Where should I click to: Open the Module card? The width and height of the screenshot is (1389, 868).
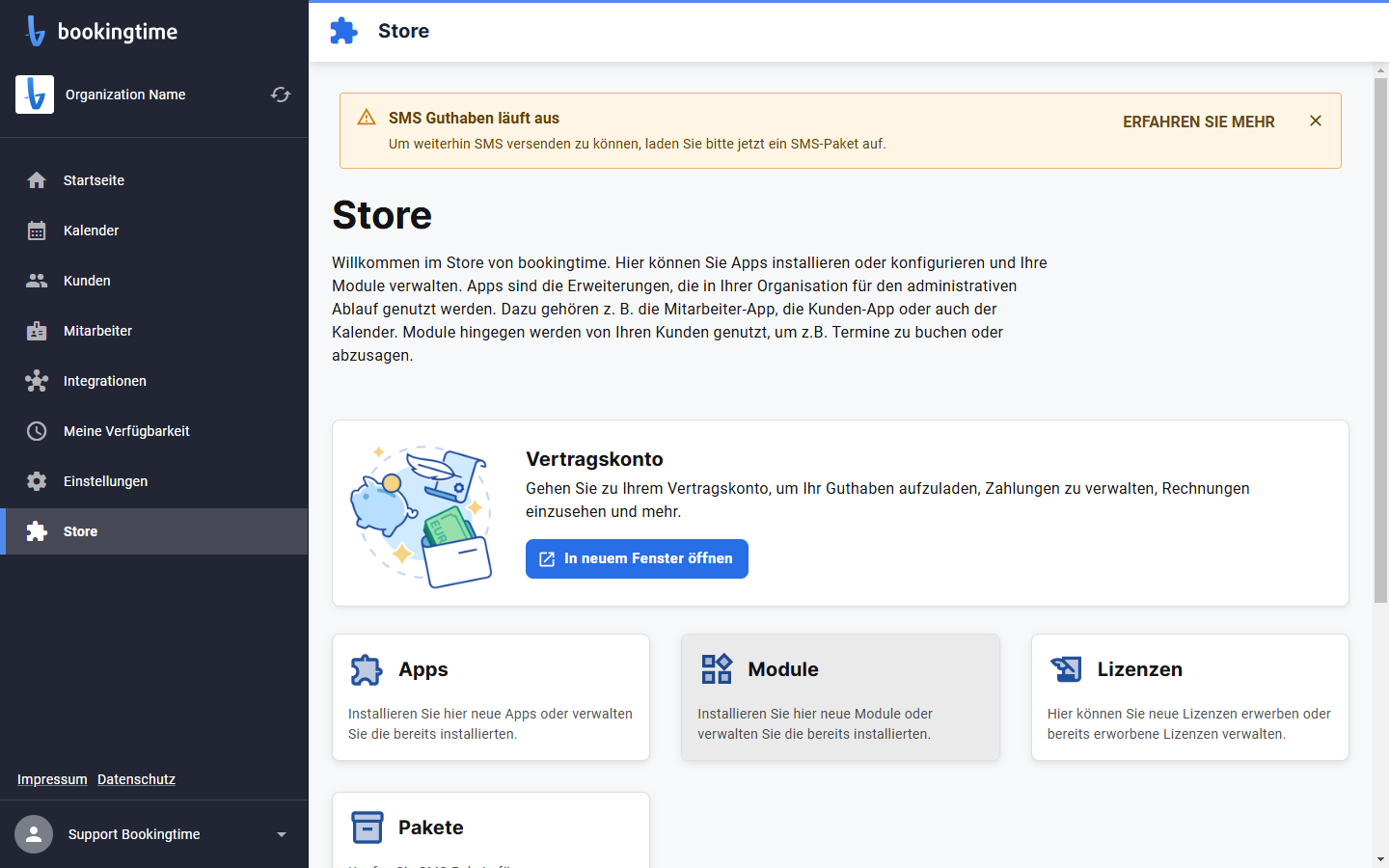840,697
